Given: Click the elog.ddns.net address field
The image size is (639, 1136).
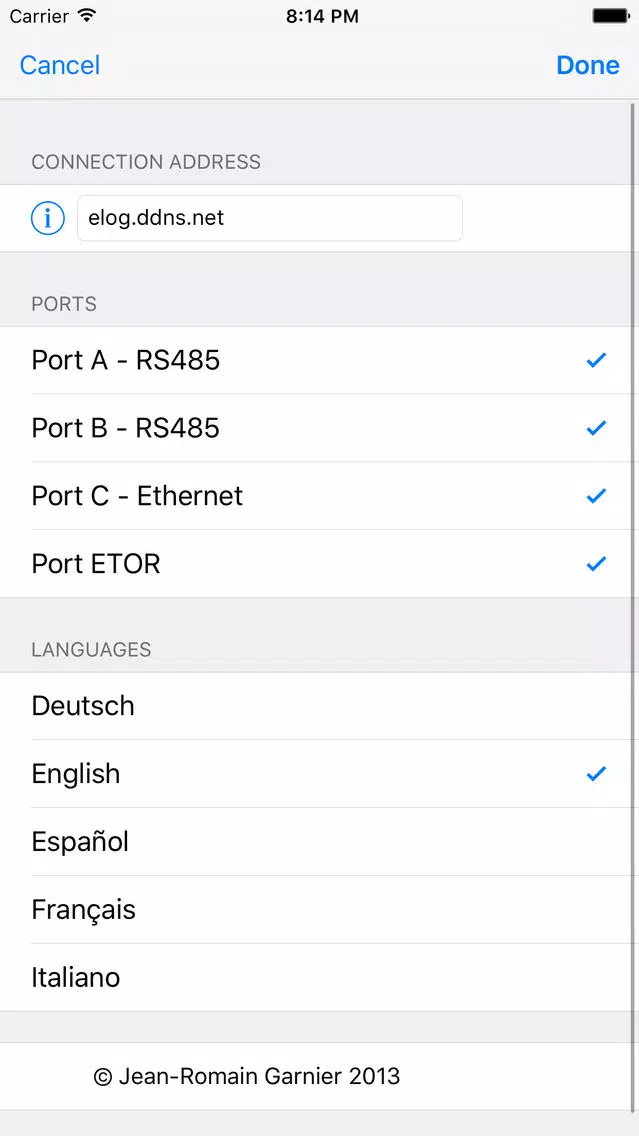Looking at the screenshot, I should pos(270,218).
